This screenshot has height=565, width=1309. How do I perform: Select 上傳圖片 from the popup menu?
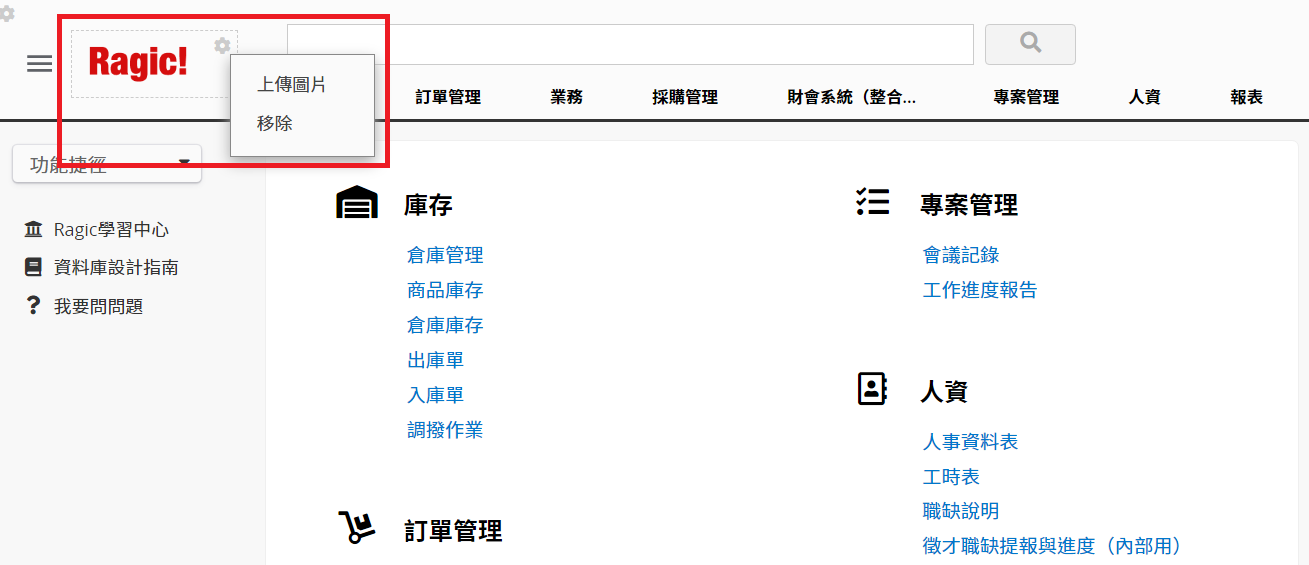(x=292, y=85)
